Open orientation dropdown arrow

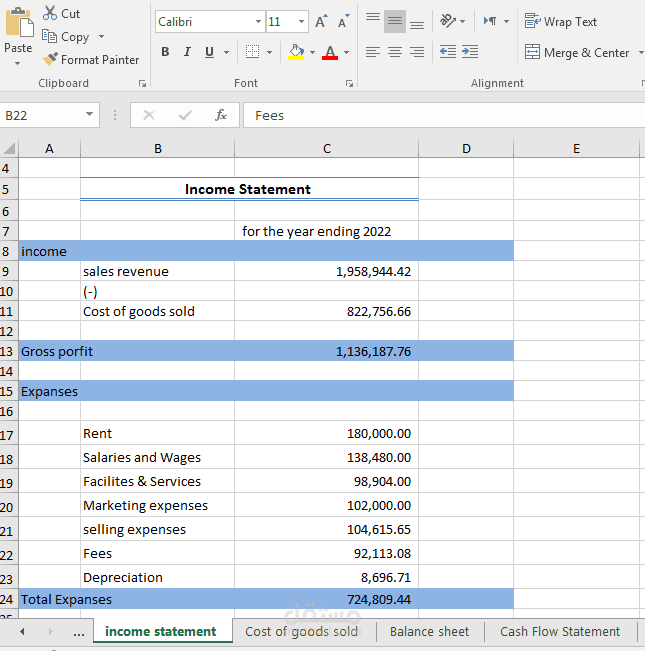[463, 21]
